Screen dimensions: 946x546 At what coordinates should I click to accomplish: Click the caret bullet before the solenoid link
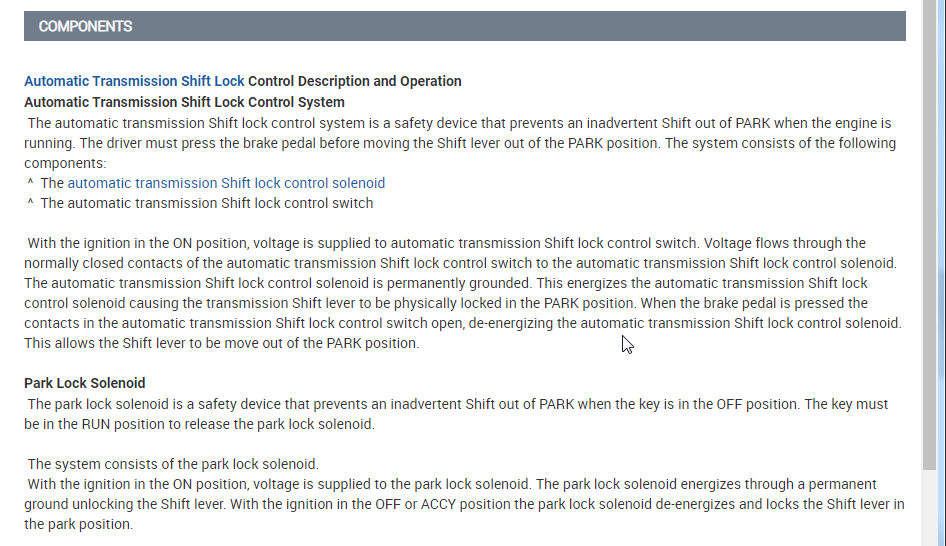(x=31, y=183)
